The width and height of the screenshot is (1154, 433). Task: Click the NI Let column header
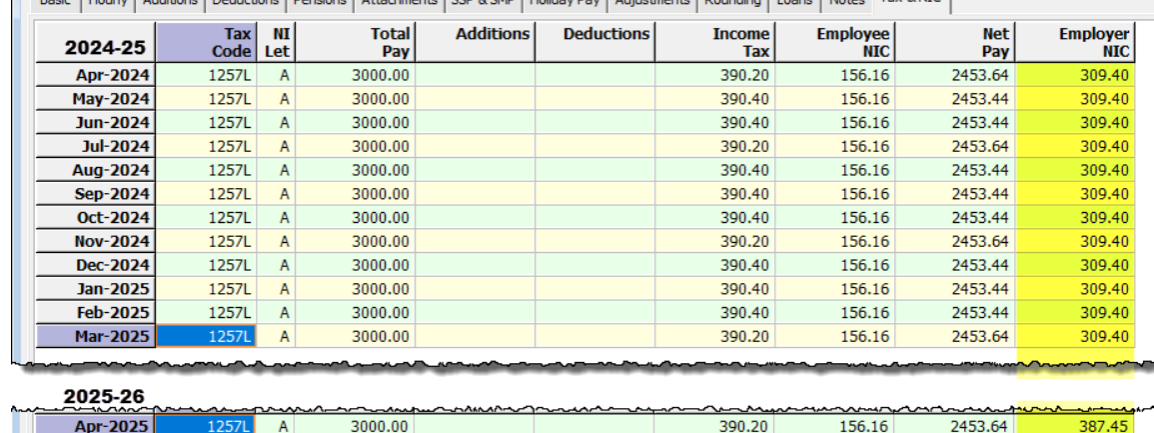pos(276,43)
